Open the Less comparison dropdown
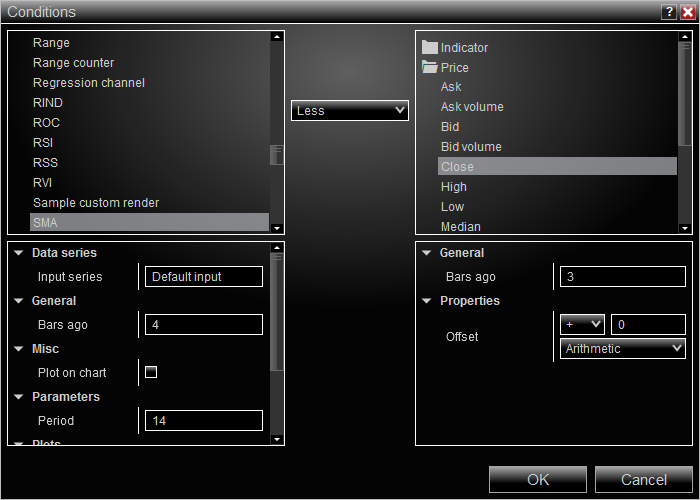 [x=350, y=110]
